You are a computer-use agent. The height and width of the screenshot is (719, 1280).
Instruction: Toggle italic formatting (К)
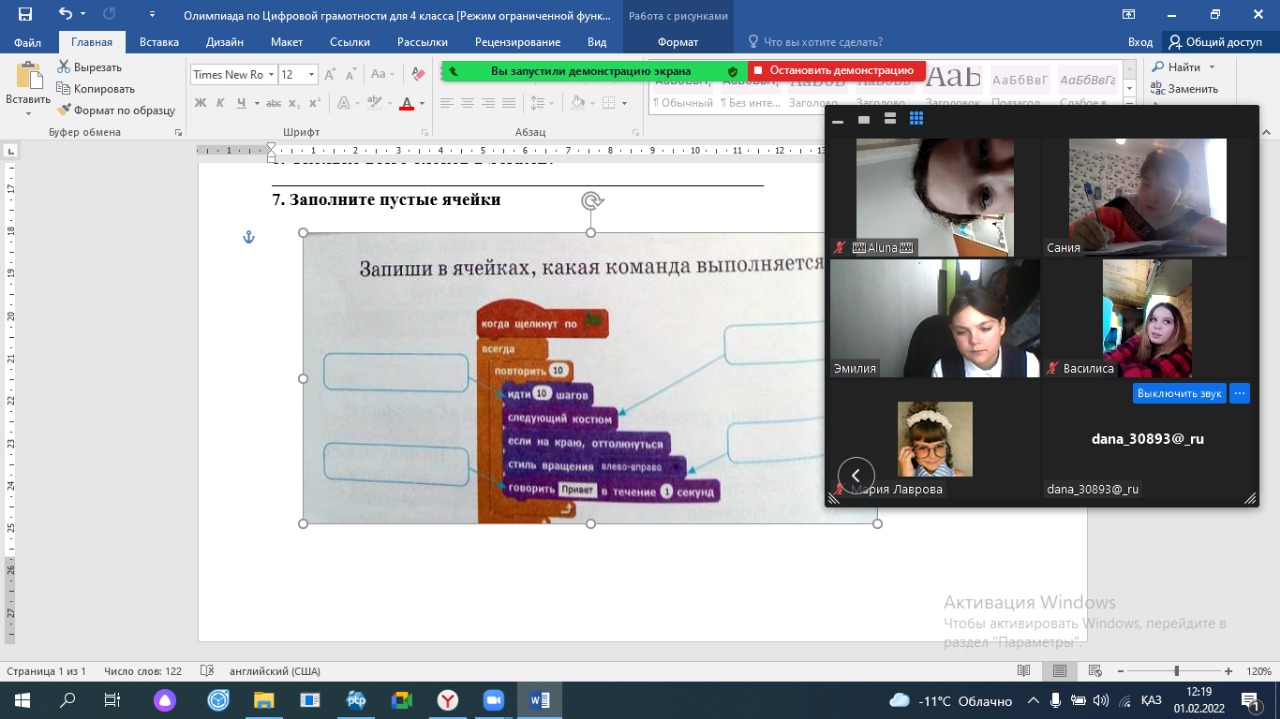[x=221, y=103]
